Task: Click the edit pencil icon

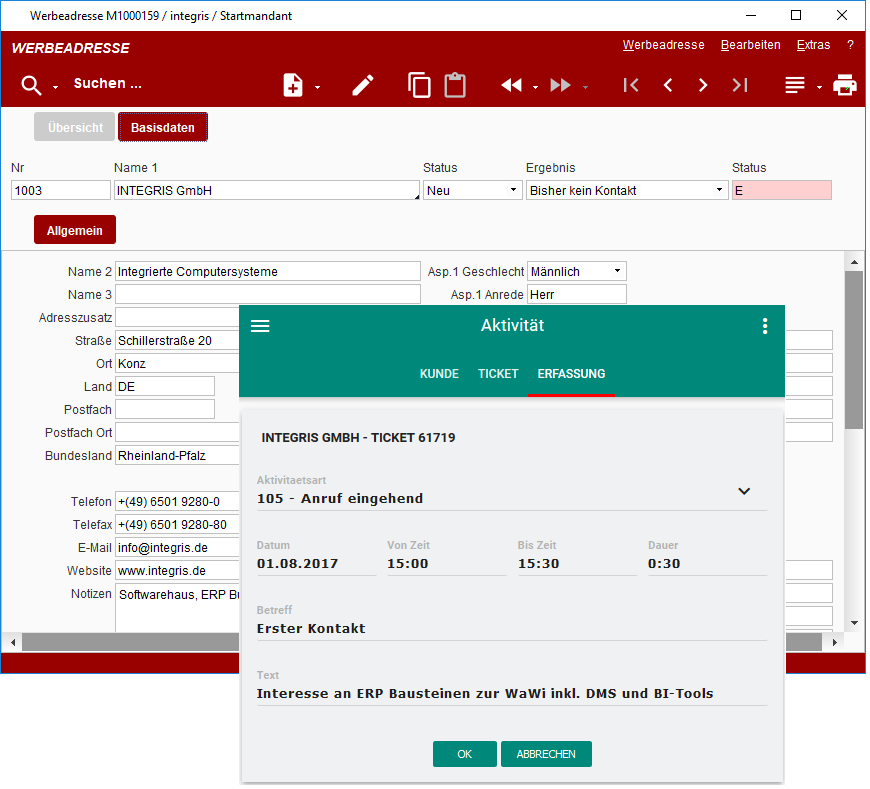Action: coord(363,85)
